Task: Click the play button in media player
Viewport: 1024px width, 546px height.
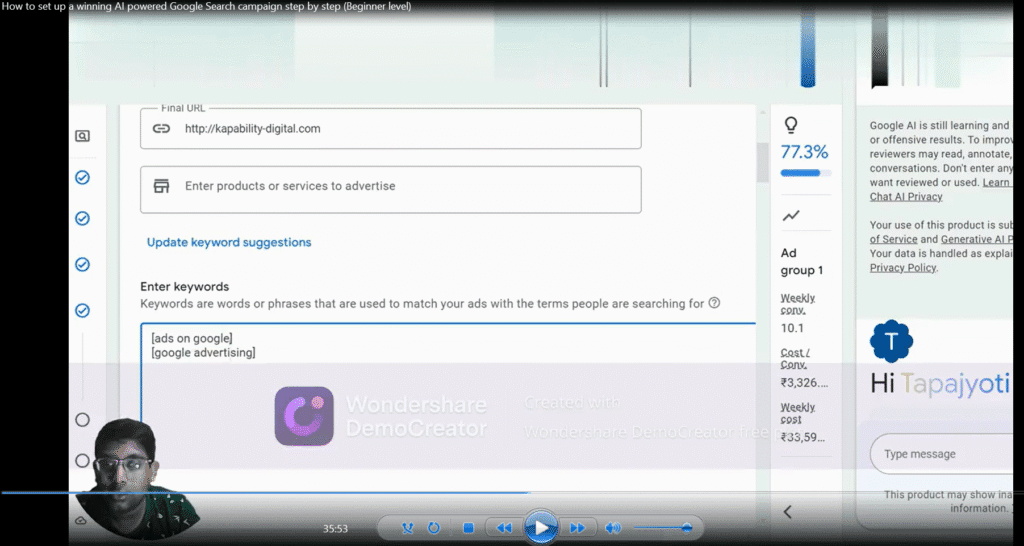Action: click(540, 527)
